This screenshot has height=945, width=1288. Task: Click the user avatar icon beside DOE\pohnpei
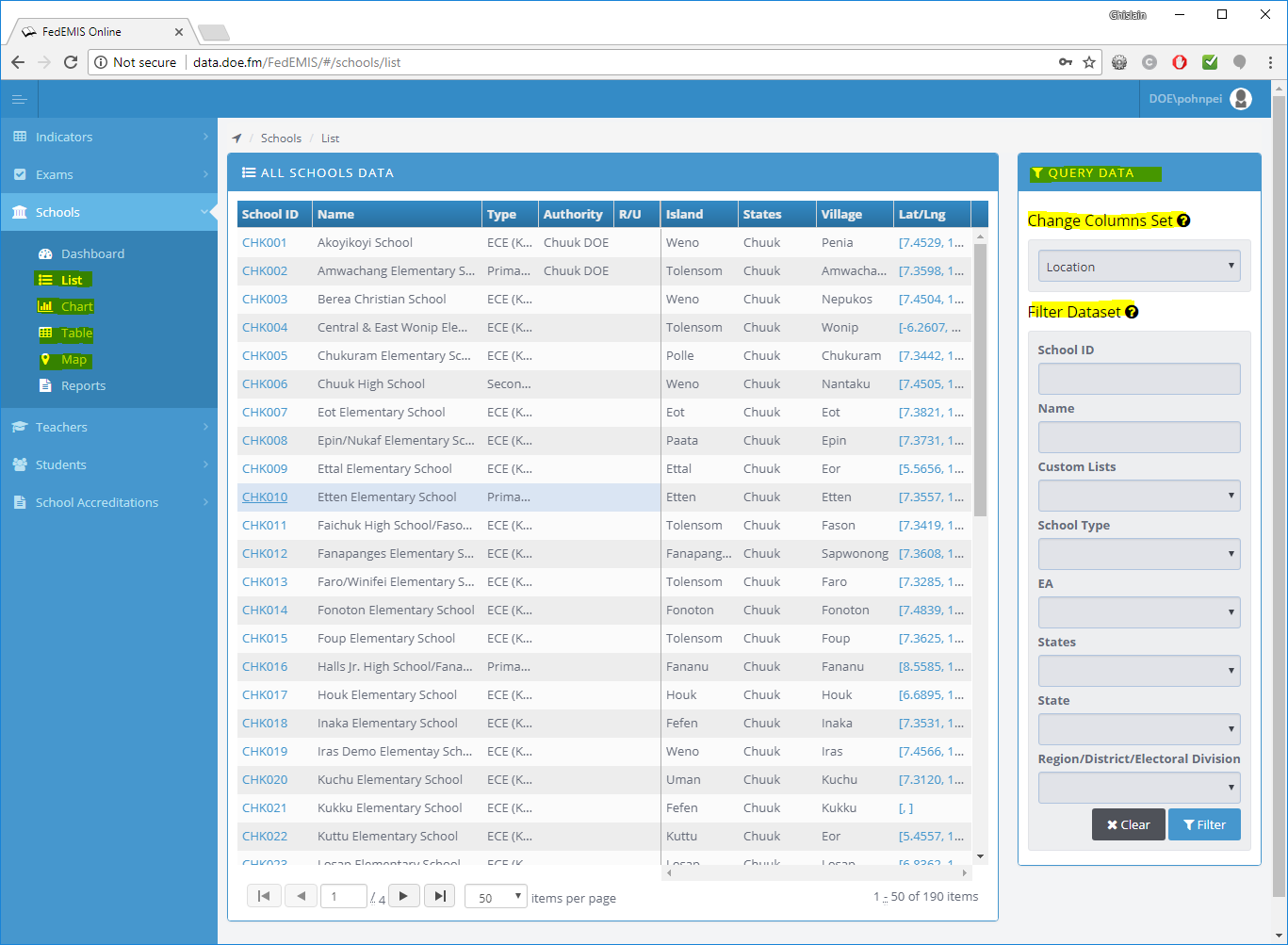(1241, 99)
